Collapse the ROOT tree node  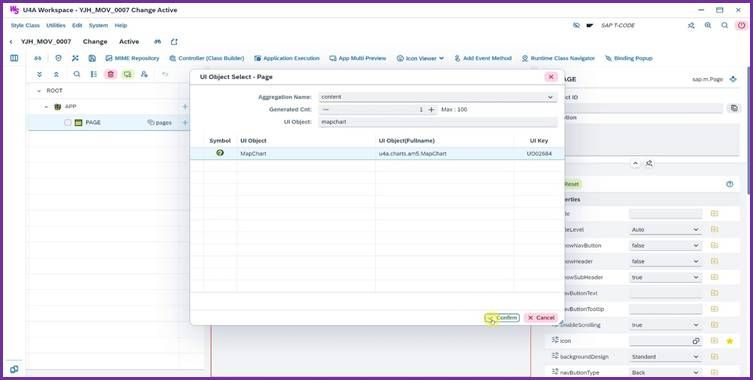click(x=39, y=91)
